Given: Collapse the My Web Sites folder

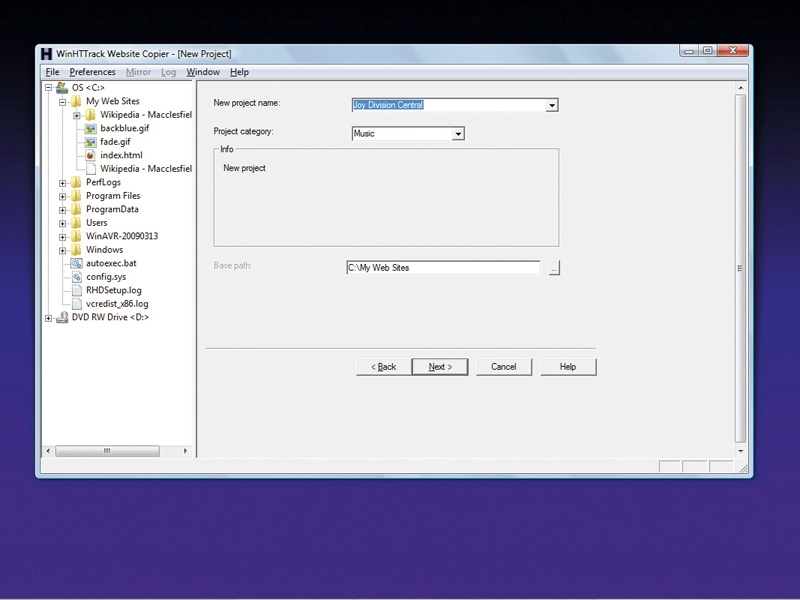Looking at the screenshot, I should 62,102.
